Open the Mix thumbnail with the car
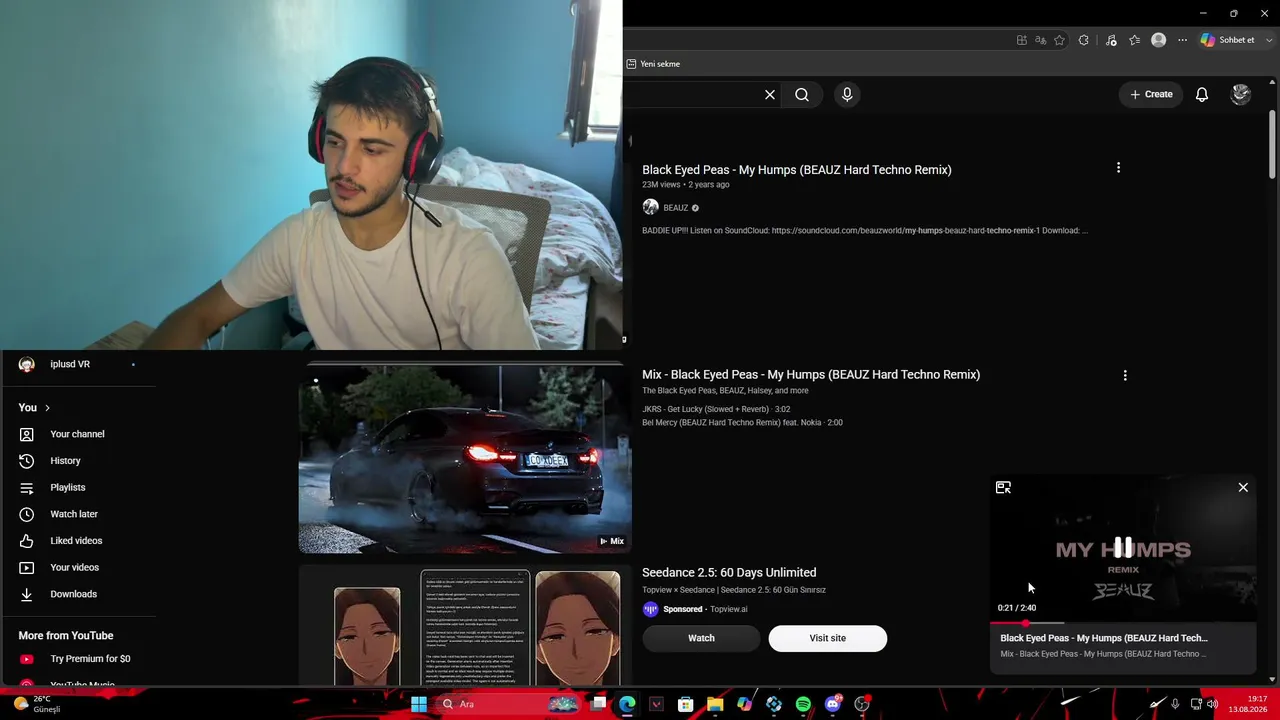The width and height of the screenshot is (1280, 720). [465, 459]
